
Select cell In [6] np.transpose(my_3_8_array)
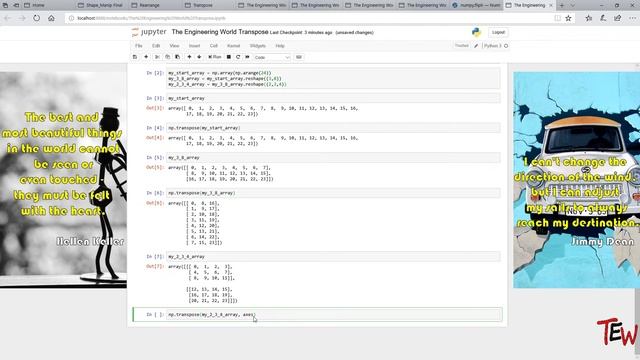(x=334, y=193)
